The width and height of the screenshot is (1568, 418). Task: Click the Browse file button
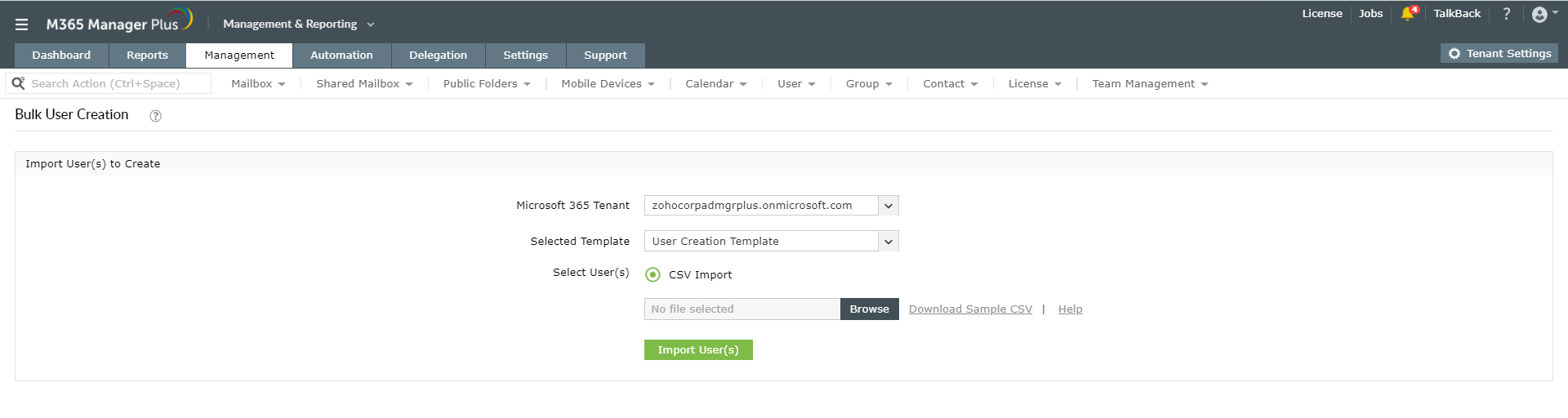pyautogui.click(x=869, y=309)
